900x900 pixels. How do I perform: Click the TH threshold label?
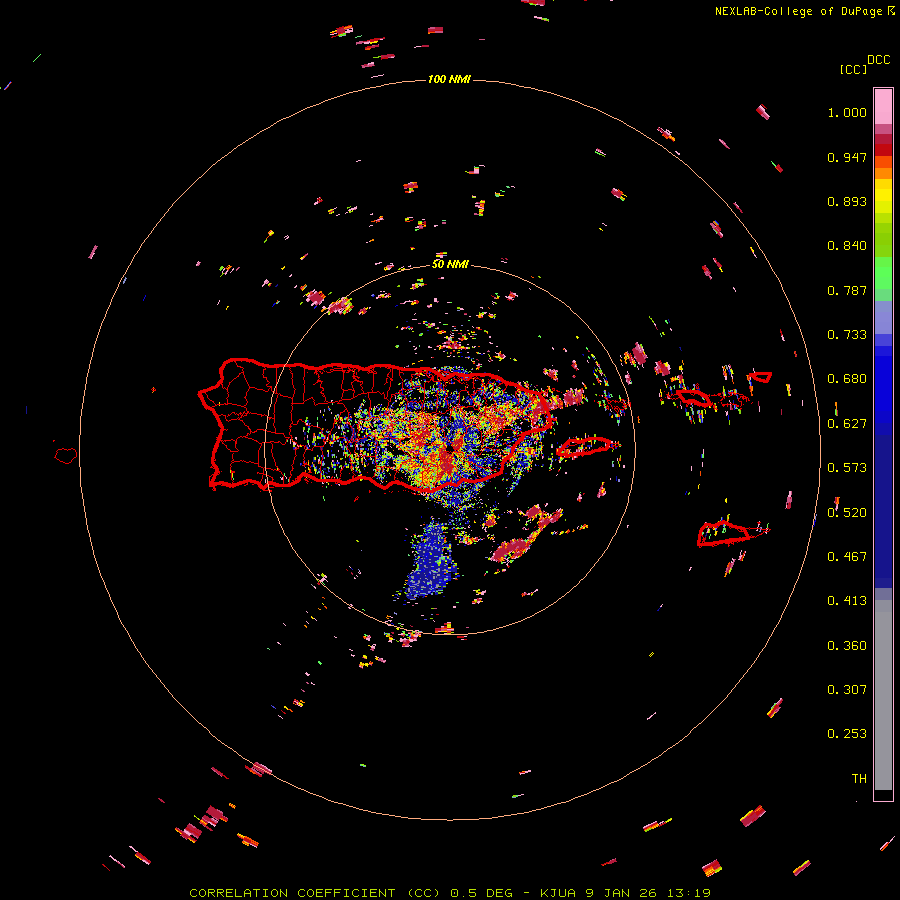(x=859, y=779)
